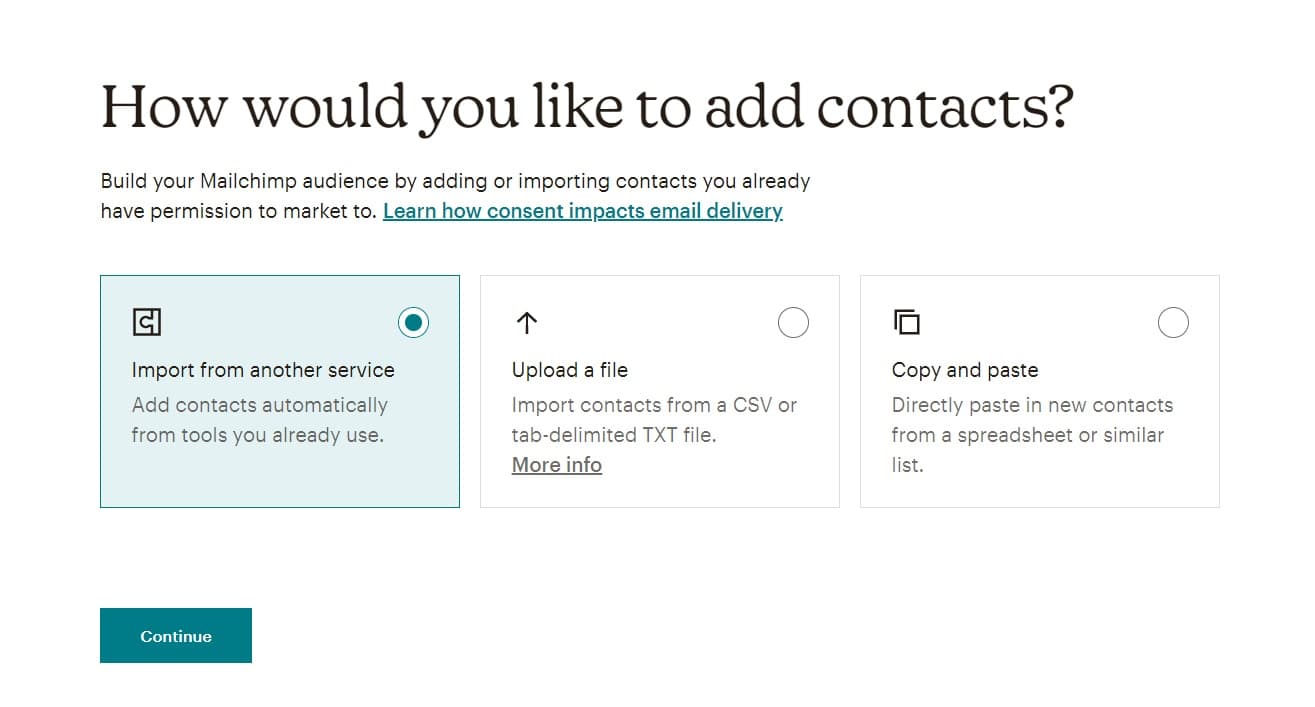Viewport: 1315px width, 707px height.
Task: Click the "Upload a file" heading label
Action: pyautogui.click(x=569, y=370)
